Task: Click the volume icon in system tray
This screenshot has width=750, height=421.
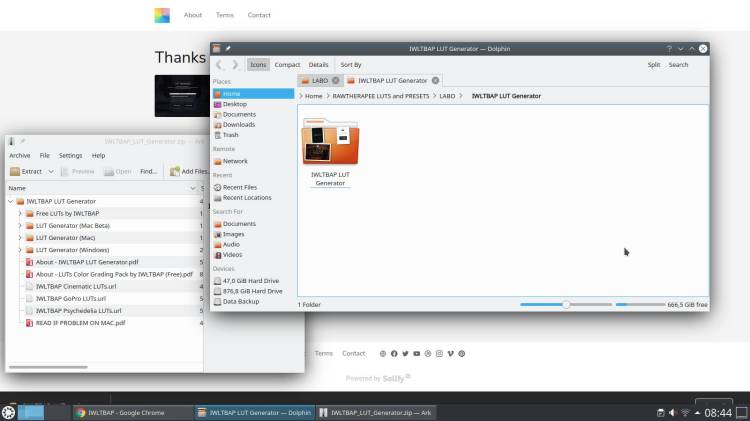Action: 673,413
